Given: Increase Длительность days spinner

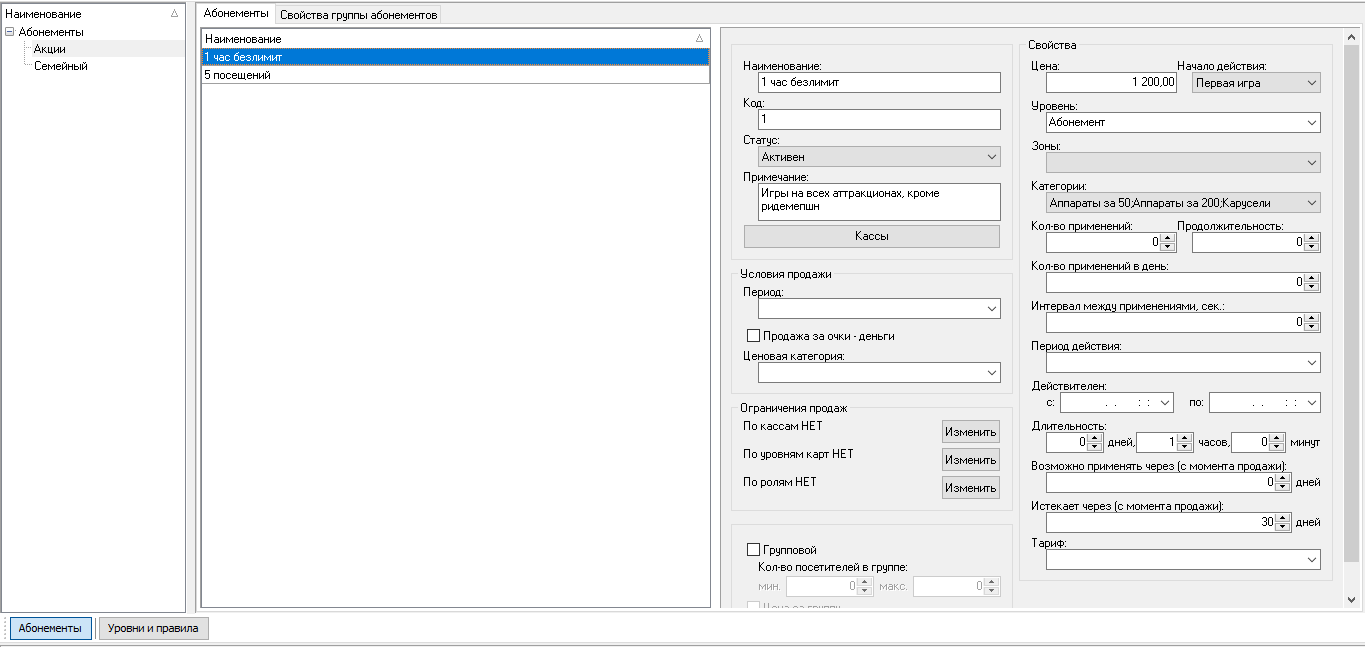Looking at the screenshot, I should coord(1095,437).
